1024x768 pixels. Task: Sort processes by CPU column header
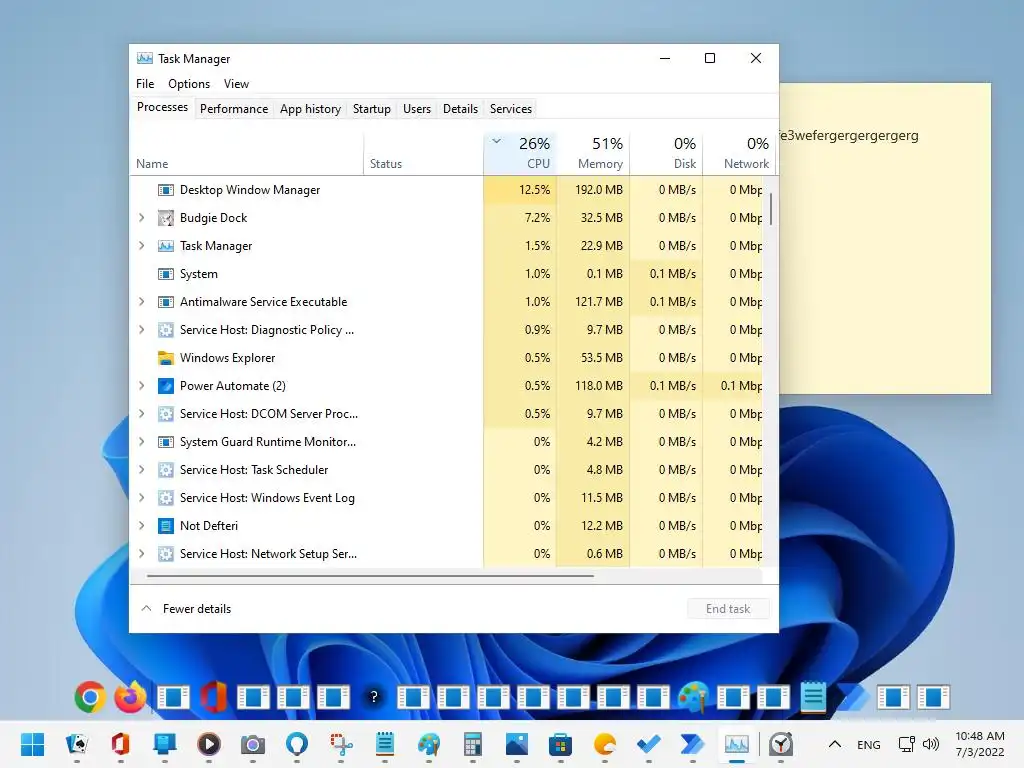point(520,154)
